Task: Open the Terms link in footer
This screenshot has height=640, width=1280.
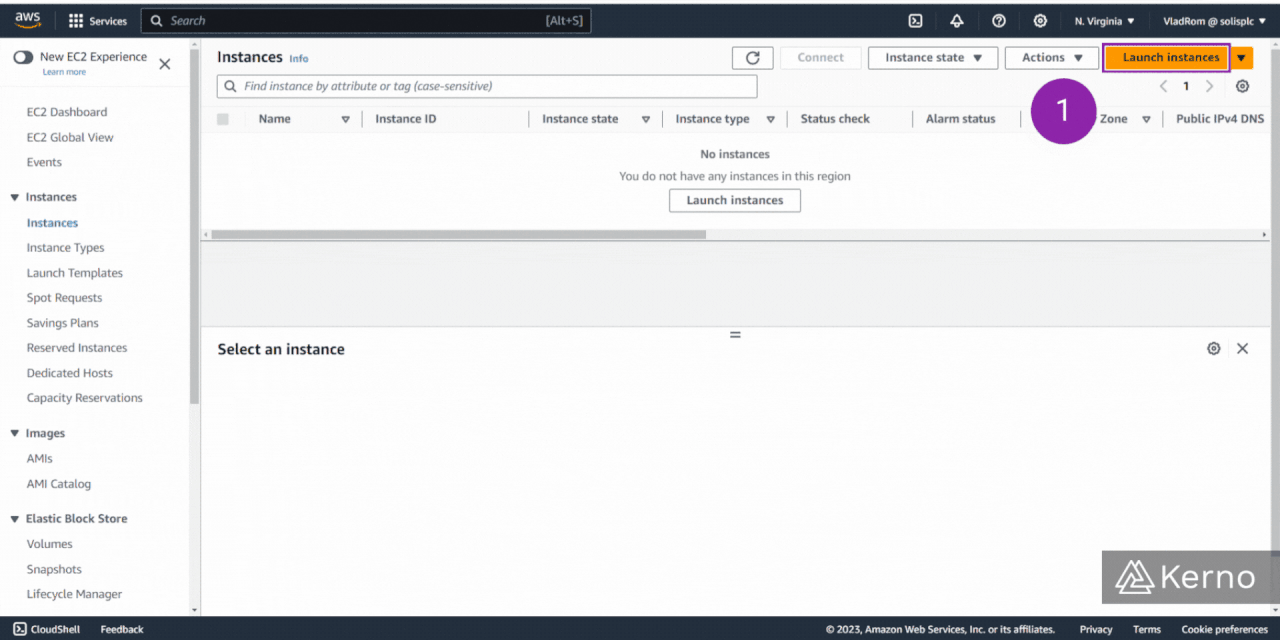Action: 1147,629
